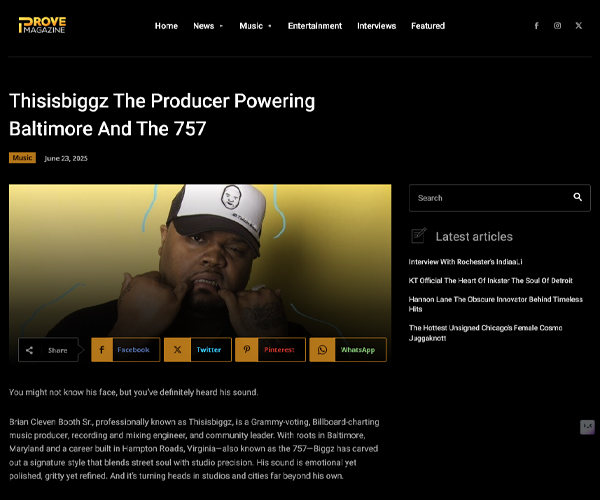Open the X icon in the header

click(579, 26)
